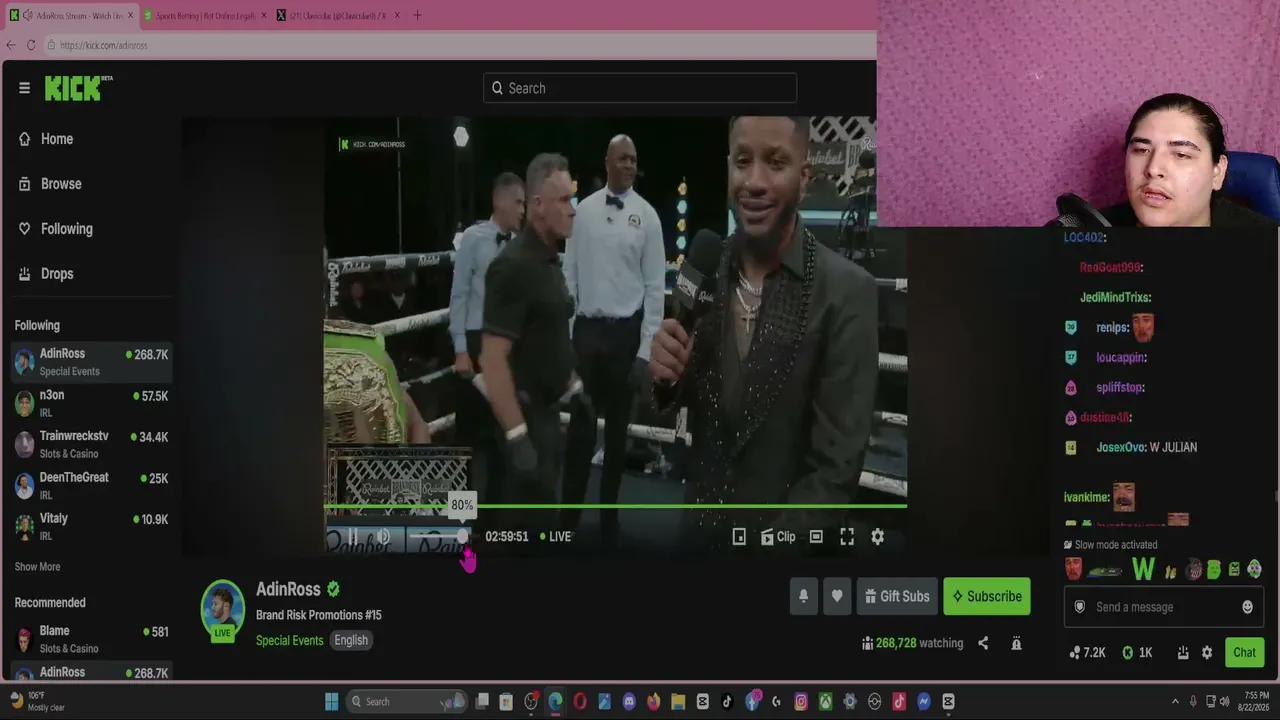Click the Gift Subs button
This screenshot has height=720, width=1280.
[x=897, y=596]
